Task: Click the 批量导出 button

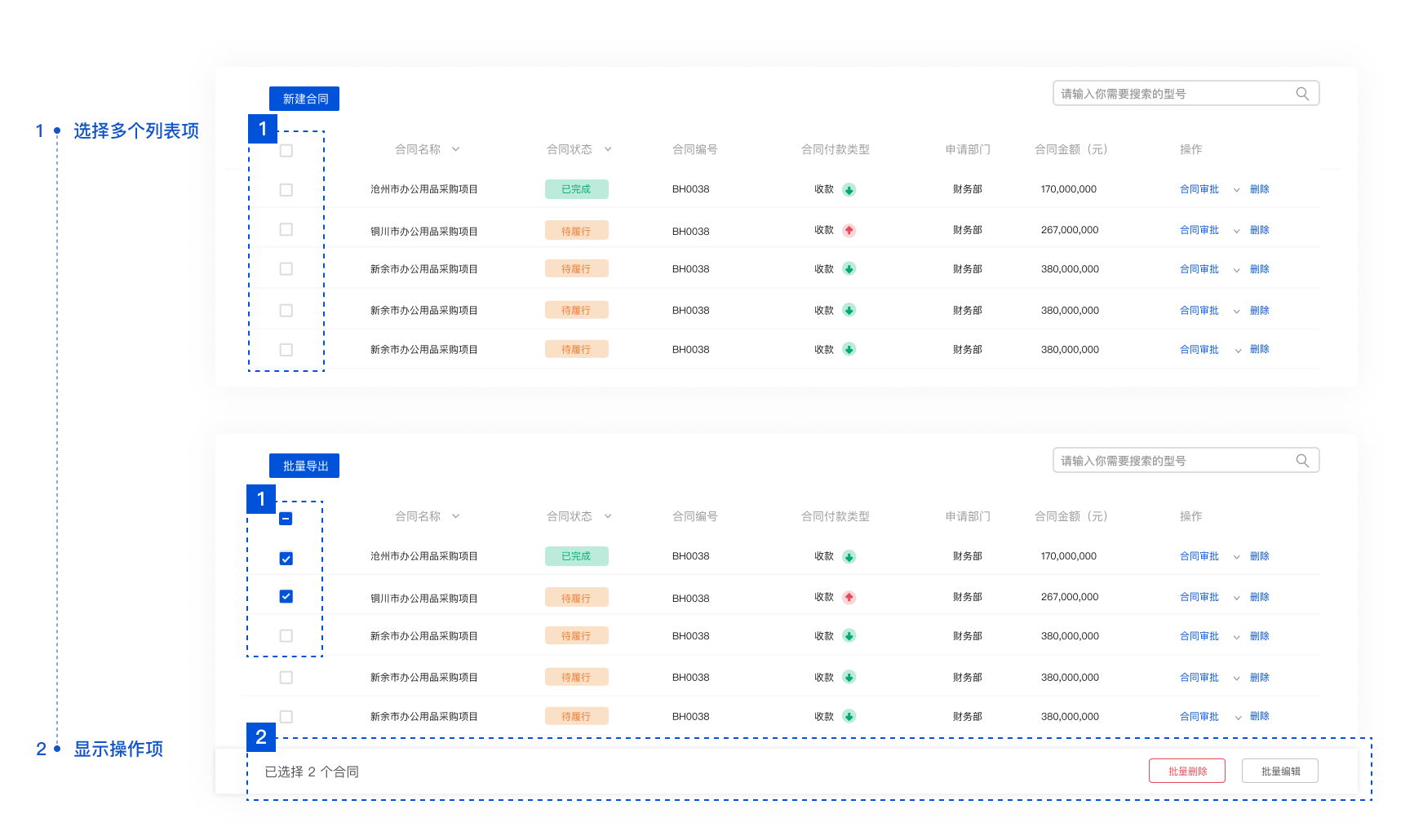Action: (x=304, y=466)
